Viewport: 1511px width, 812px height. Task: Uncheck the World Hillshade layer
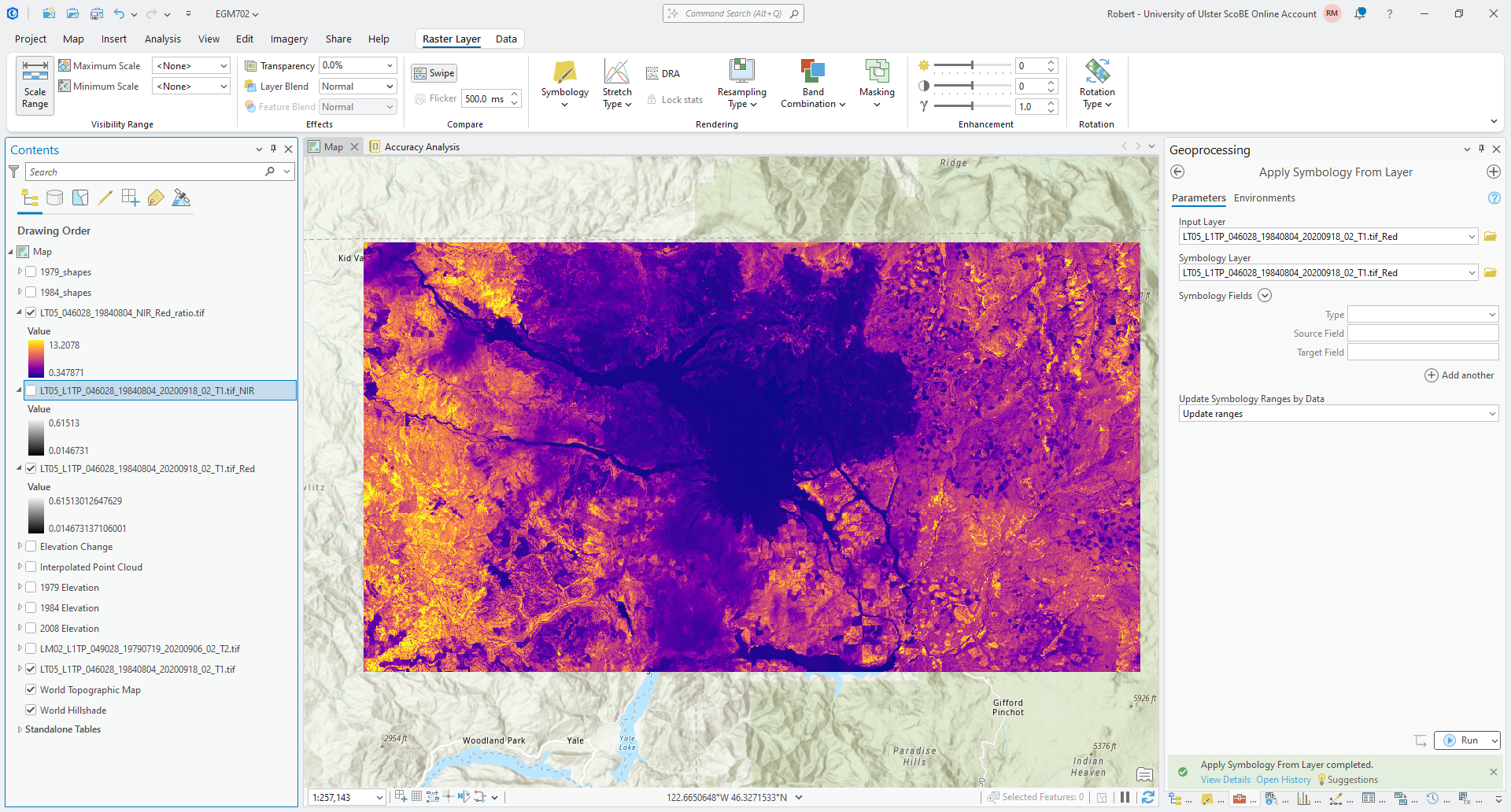[x=31, y=710]
